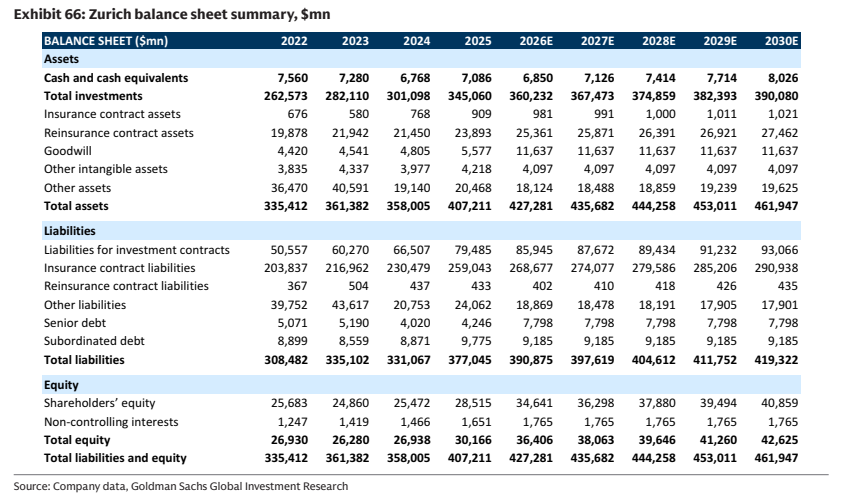Click the exhibit title 'Exhibit 66: Zurich balance sheet summary'
This screenshot has height=500, width=843.
(x=172, y=15)
